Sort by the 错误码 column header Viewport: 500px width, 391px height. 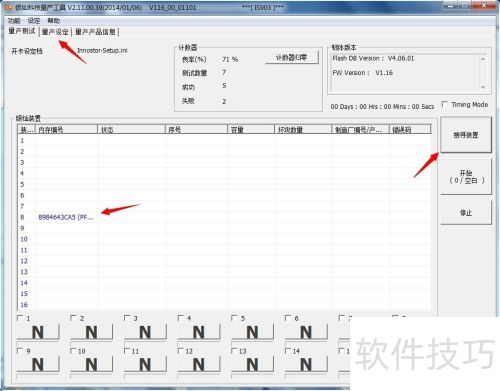pos(410,130)
